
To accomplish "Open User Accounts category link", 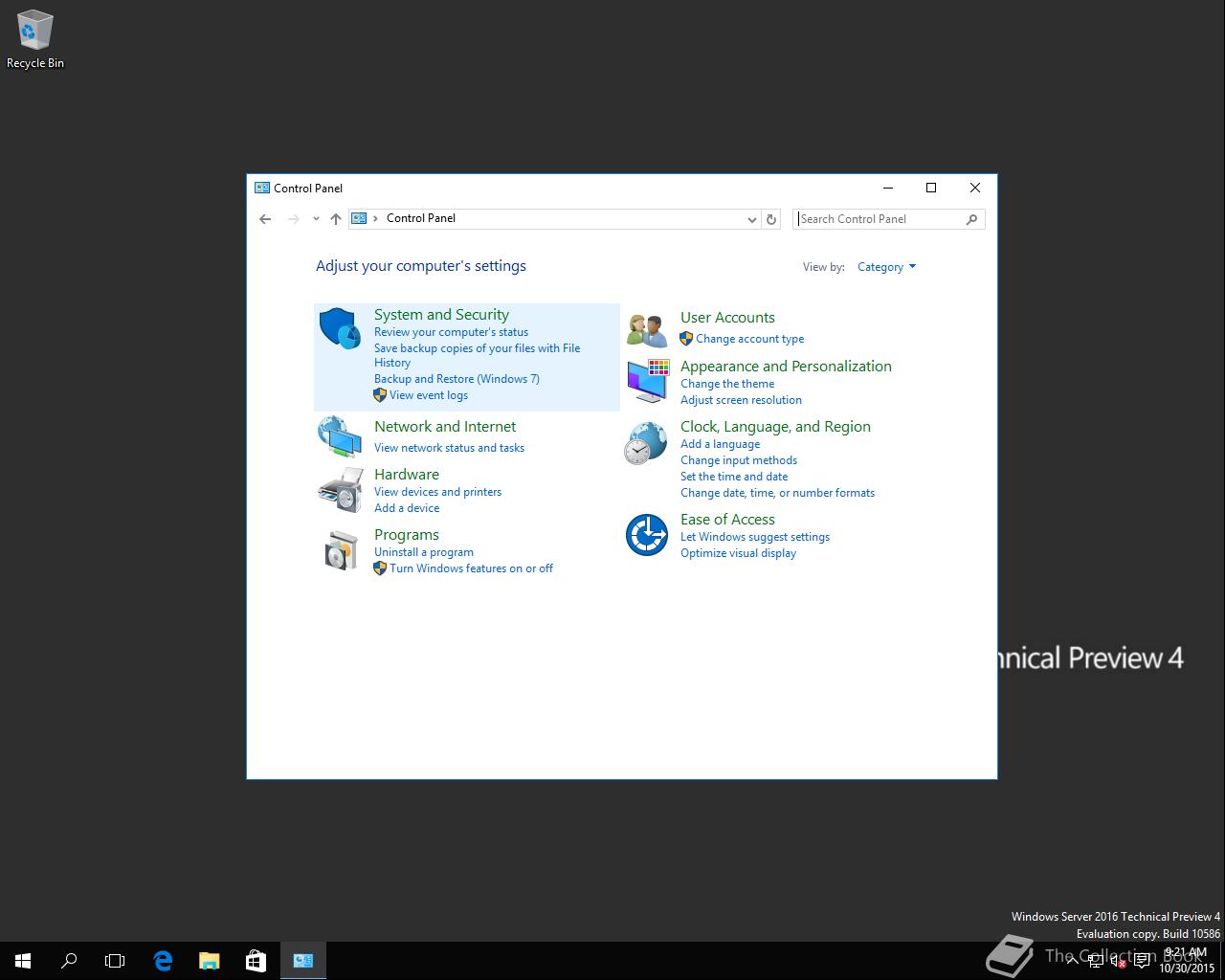I will [727, 318].
